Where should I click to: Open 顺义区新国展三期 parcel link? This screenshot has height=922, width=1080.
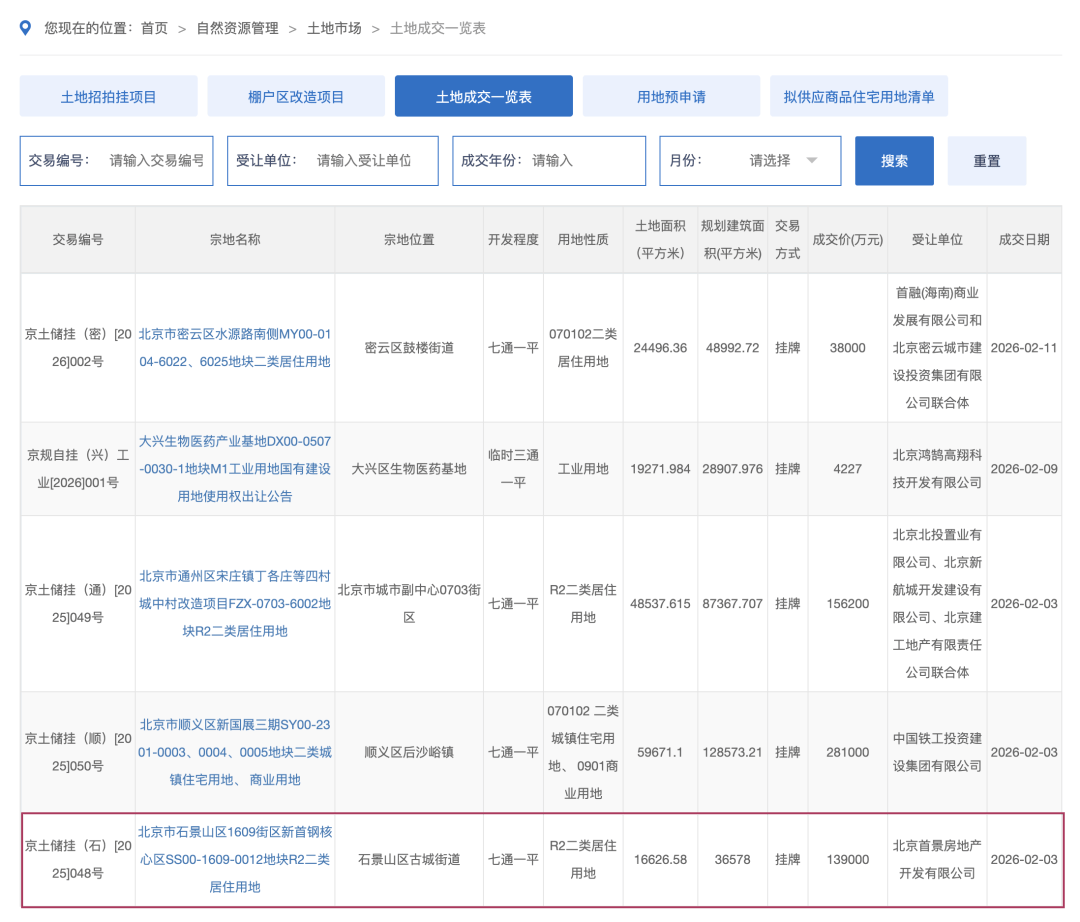coord(235,751)
